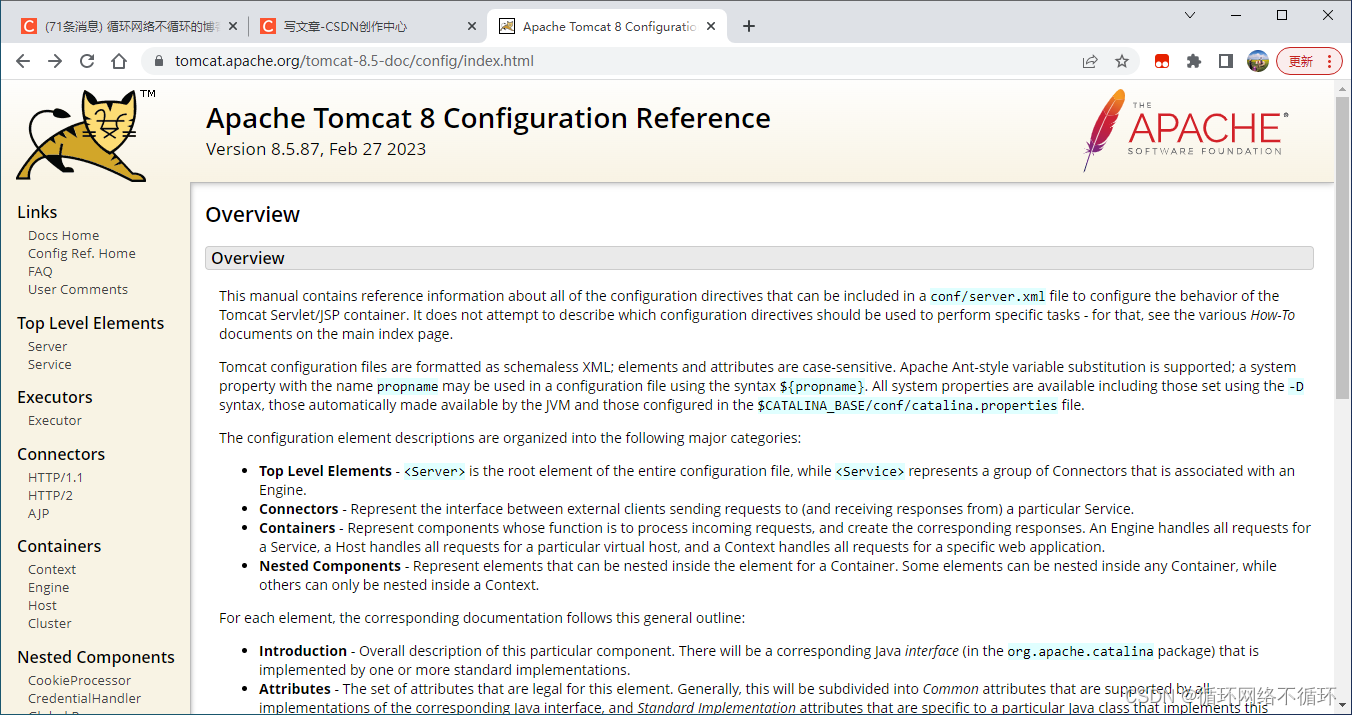Viewport: 1352px width, 715px height.
Task: Click the conf/server.xml code text
Action: [x=988, y=297]
